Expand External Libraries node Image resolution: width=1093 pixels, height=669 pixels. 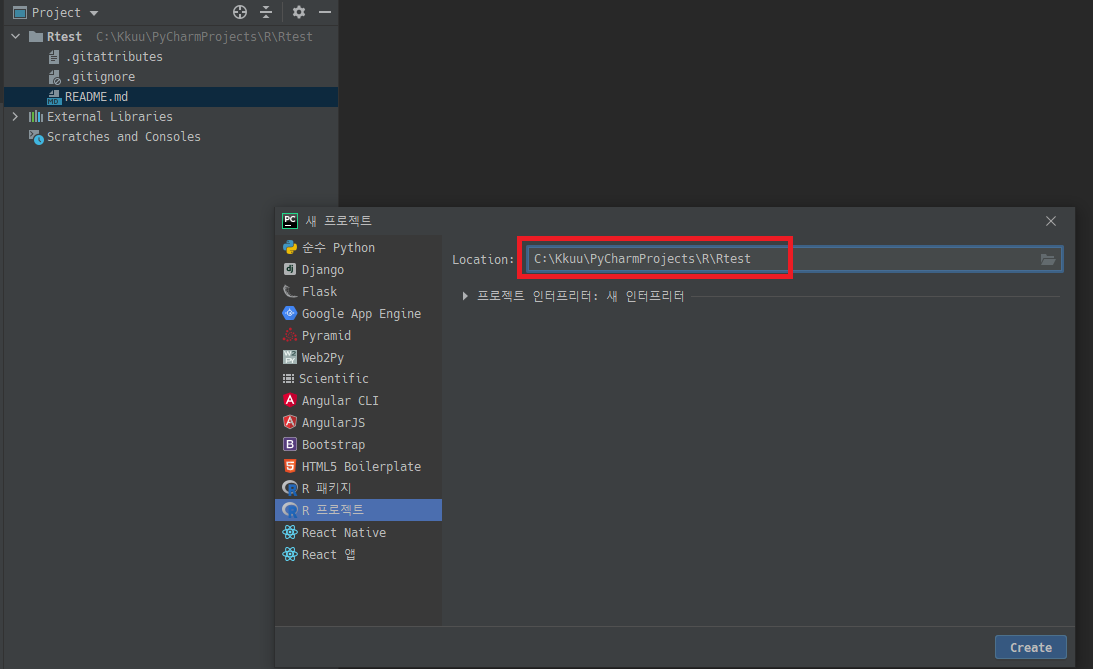coord(15,116)
